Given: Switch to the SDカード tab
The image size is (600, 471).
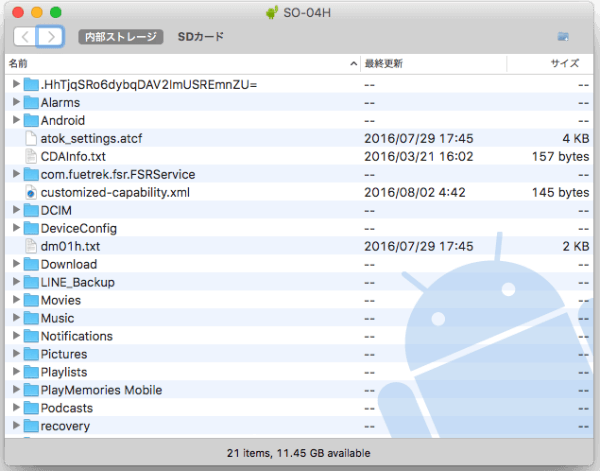Looking at the screenshot, I should (201, 37).
